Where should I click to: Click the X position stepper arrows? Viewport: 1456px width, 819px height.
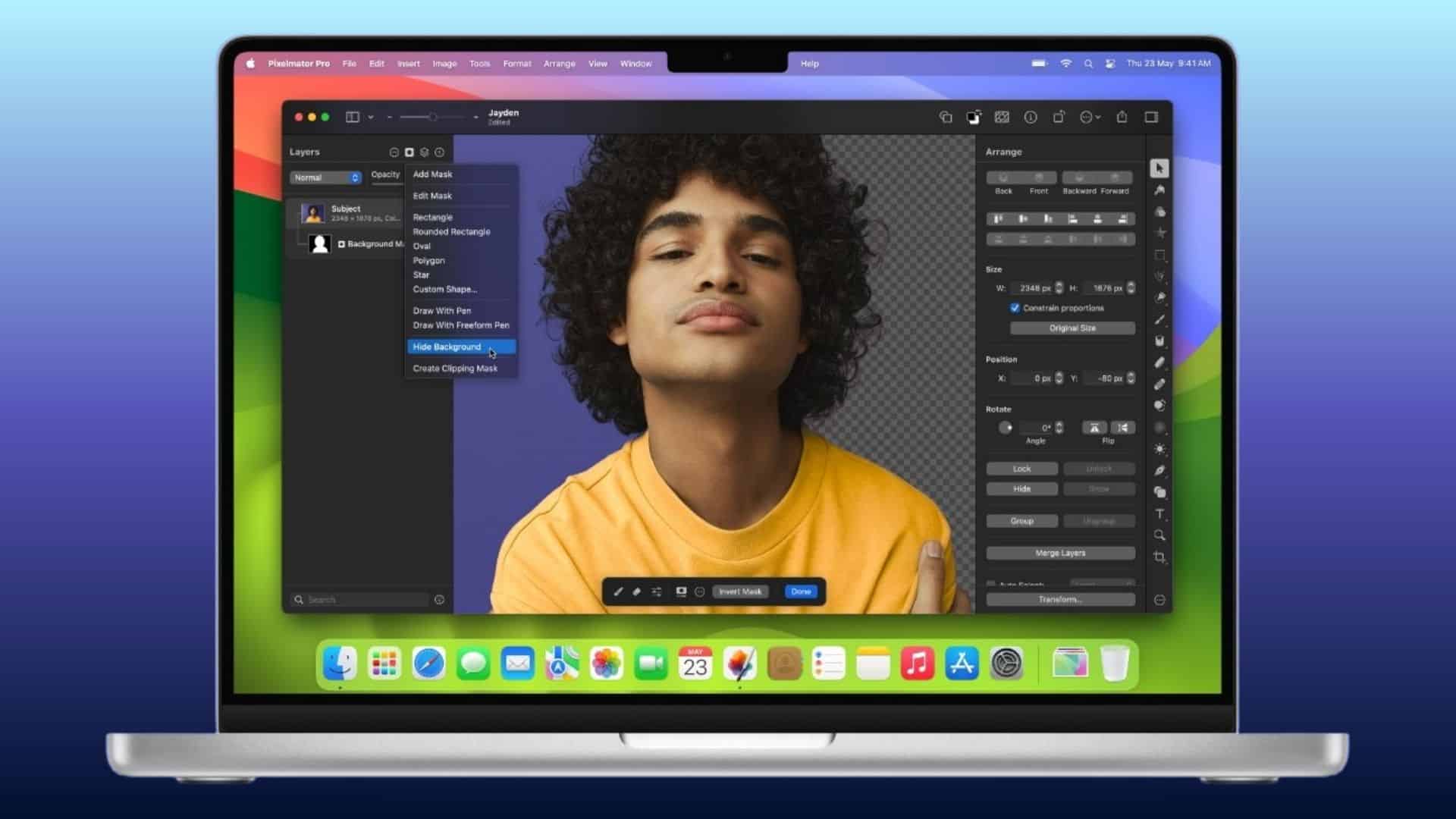click(1059, 378)
